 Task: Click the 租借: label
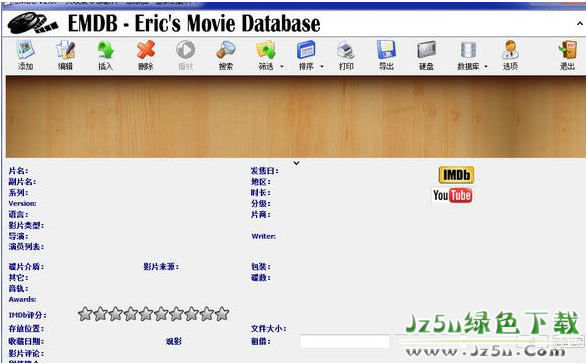click(261, 341)
